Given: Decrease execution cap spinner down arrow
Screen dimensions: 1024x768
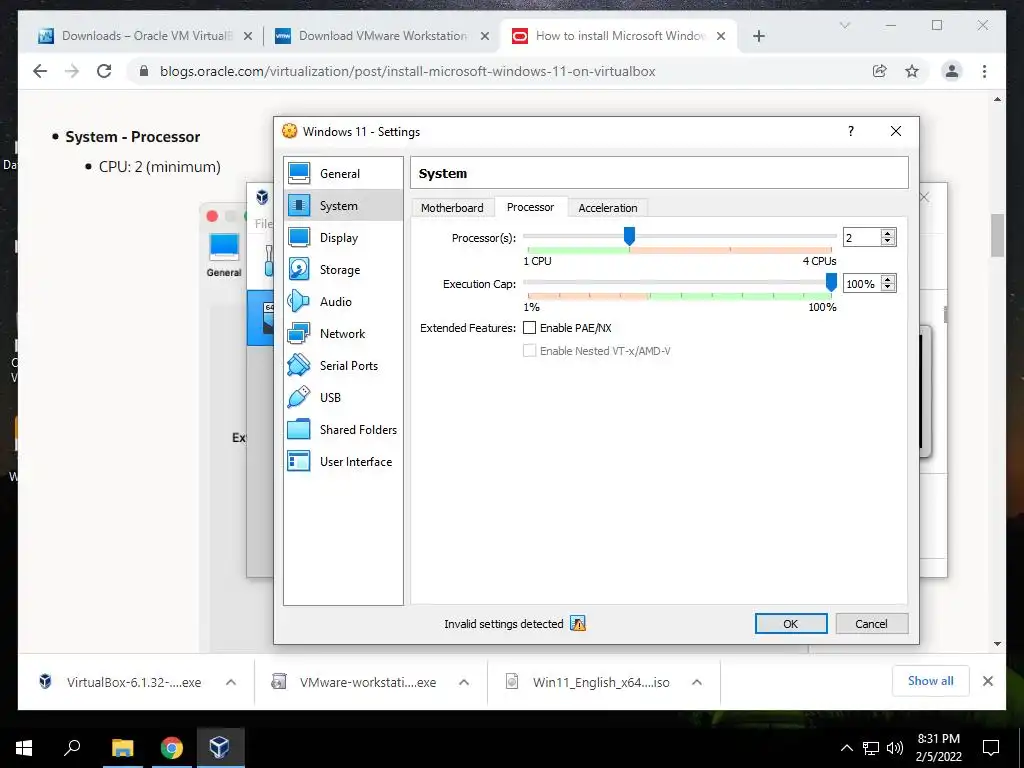Looking at the screenshot, I should pos(888,287).
